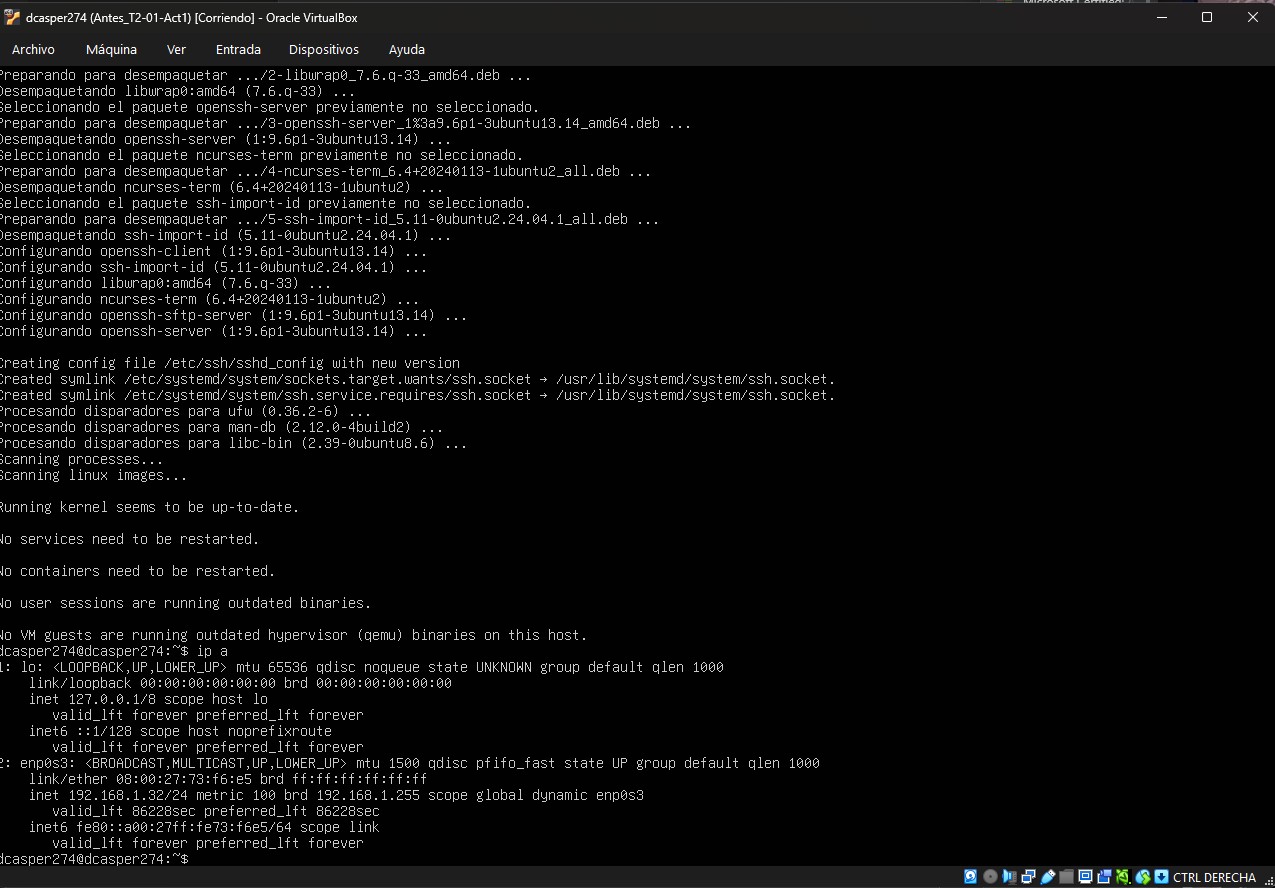Click the hard disk activity indicator
Viewport: 1275px width, 888px height.
(x=970, y=877)
